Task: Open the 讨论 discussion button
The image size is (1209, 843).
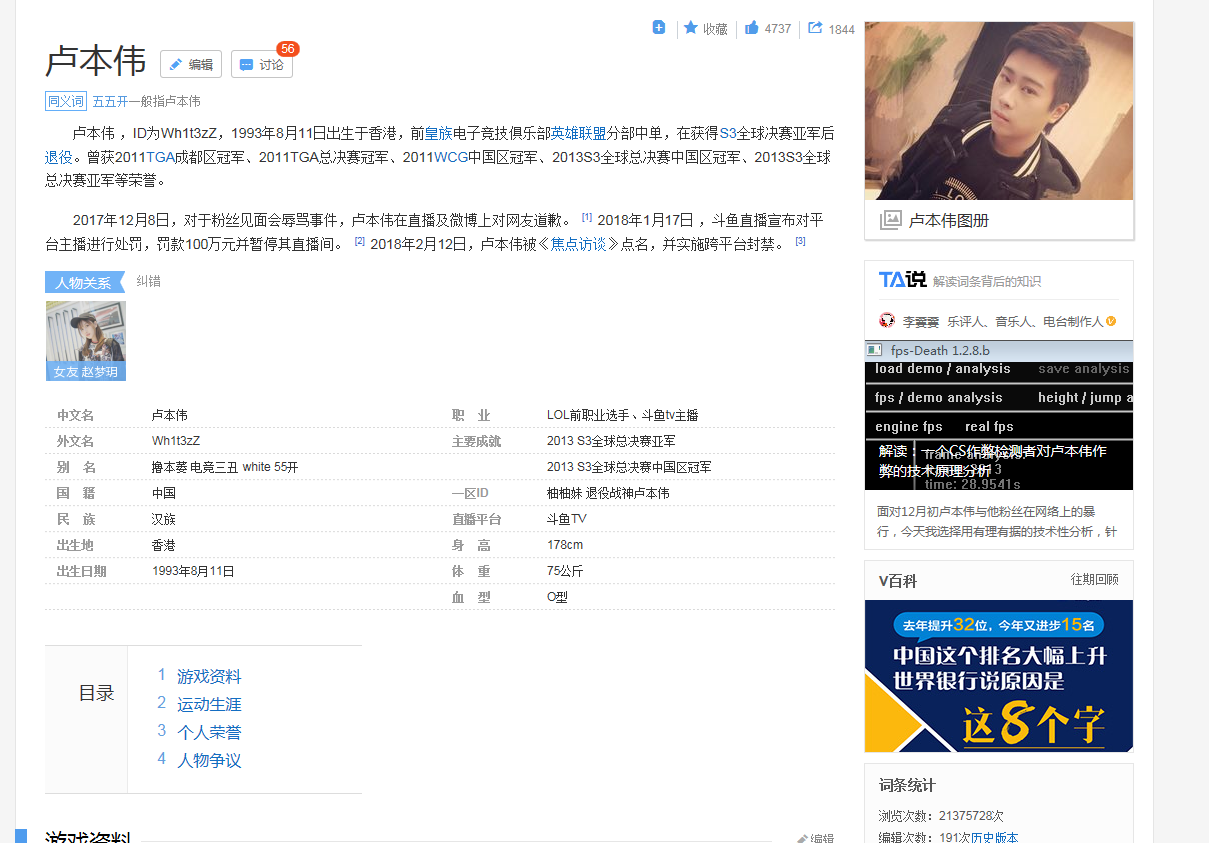Action: tap(262, 64)
